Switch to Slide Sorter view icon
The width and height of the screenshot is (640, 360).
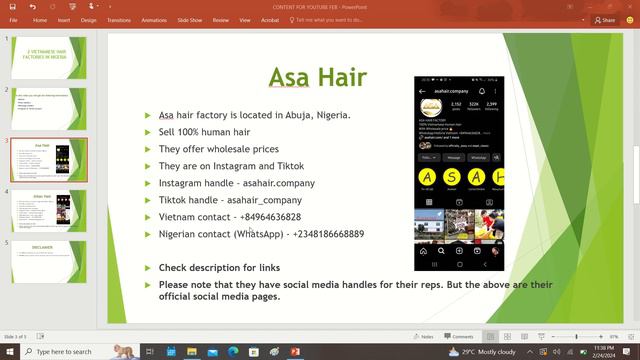click(x=507, y=336)
